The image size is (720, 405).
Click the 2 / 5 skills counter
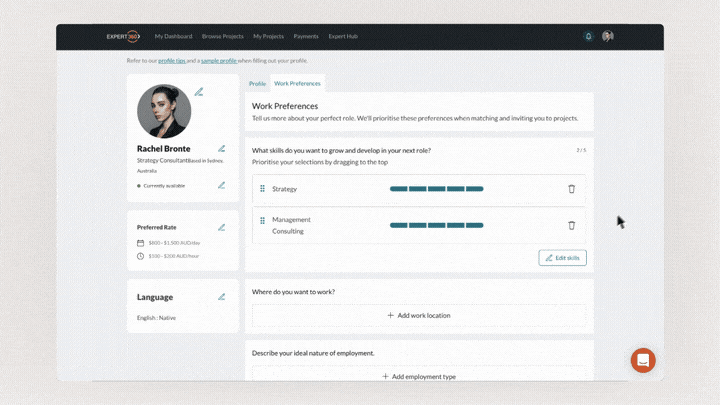tap(581, 150)
